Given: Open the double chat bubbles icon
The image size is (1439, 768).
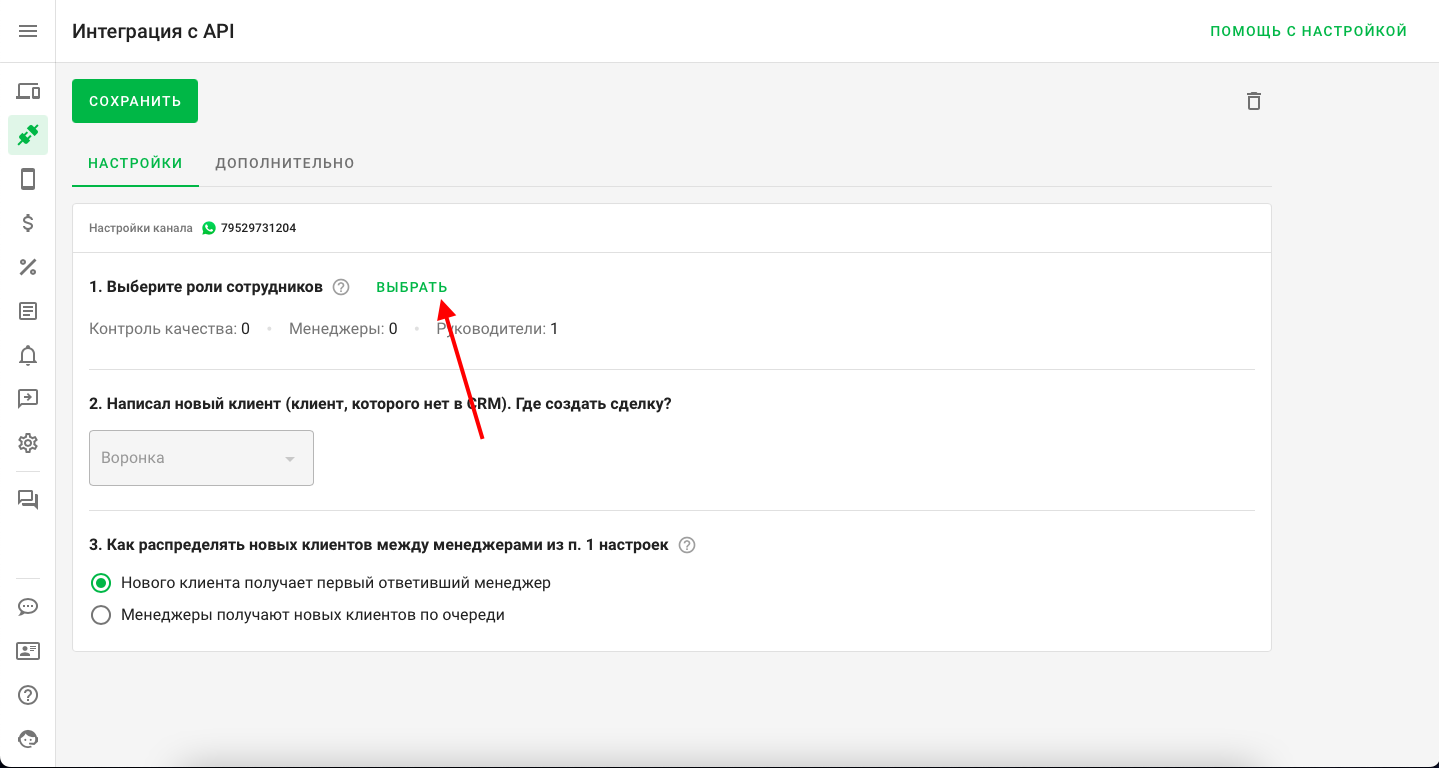Looking at the screenshot, I should coord(28,501).
